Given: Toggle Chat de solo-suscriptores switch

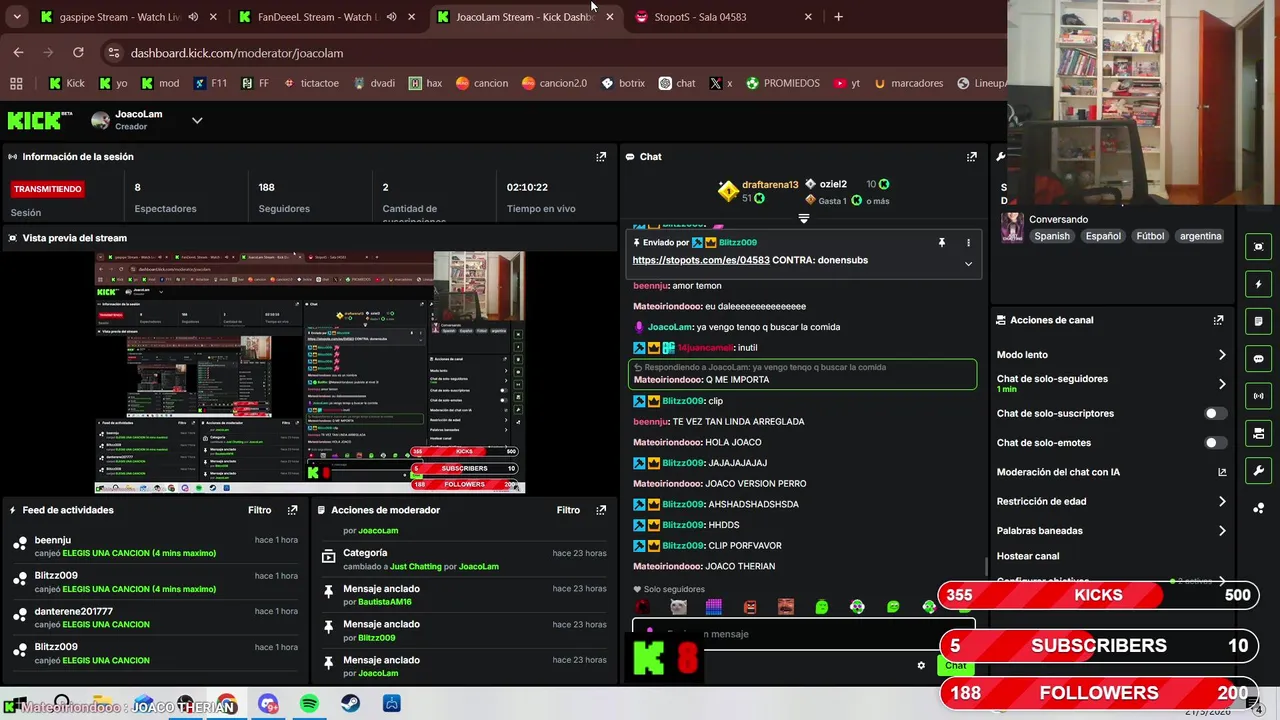Looking at the screenshot, I should [1215, 413].
